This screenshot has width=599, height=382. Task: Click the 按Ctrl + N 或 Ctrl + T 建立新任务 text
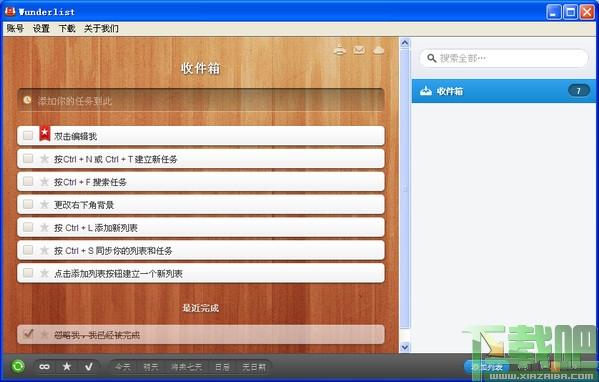click(116, 159)
